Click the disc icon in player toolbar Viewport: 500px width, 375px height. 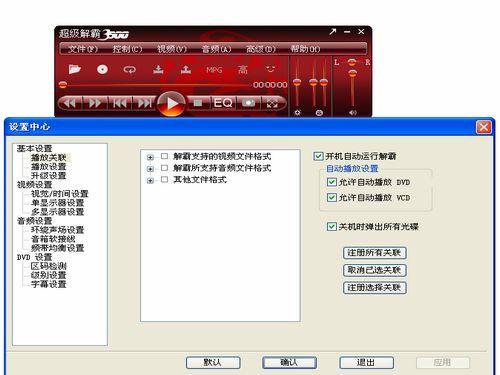pyautogui.click(x=102, y=69)
